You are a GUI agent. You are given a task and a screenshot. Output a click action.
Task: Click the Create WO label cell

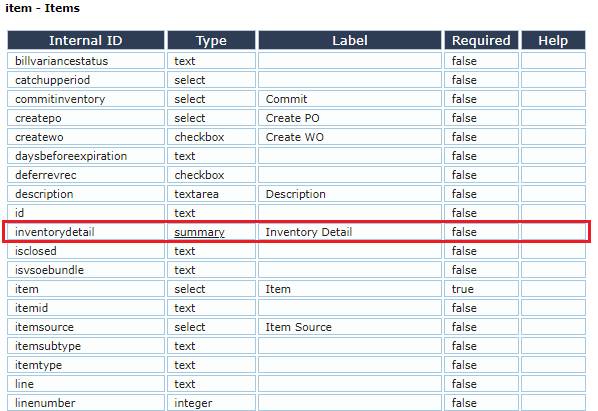pyautogui.click(x=350, y=137)
